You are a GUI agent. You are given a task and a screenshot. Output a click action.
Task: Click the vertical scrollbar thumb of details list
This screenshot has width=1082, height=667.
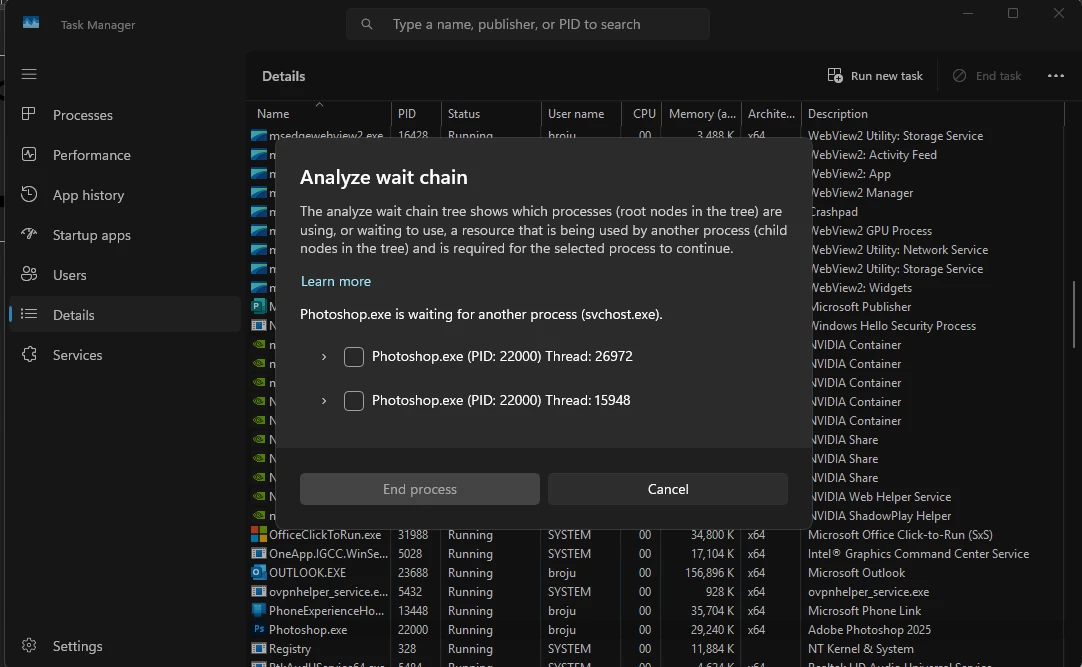[x=1074, y=314]
